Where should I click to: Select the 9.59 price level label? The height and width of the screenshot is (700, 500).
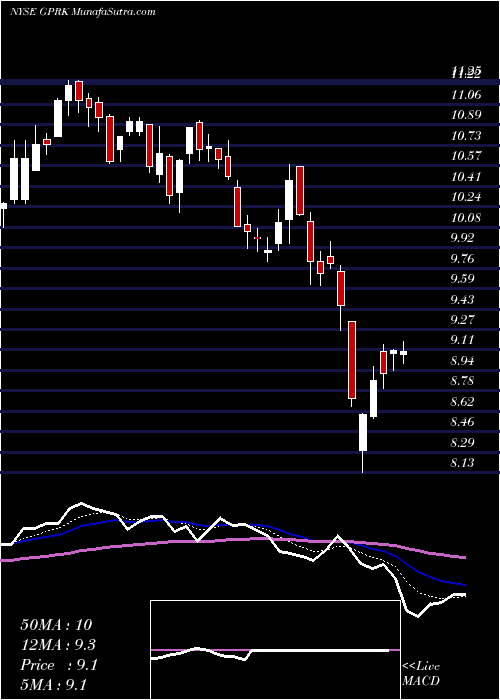(x=462, y=279)
